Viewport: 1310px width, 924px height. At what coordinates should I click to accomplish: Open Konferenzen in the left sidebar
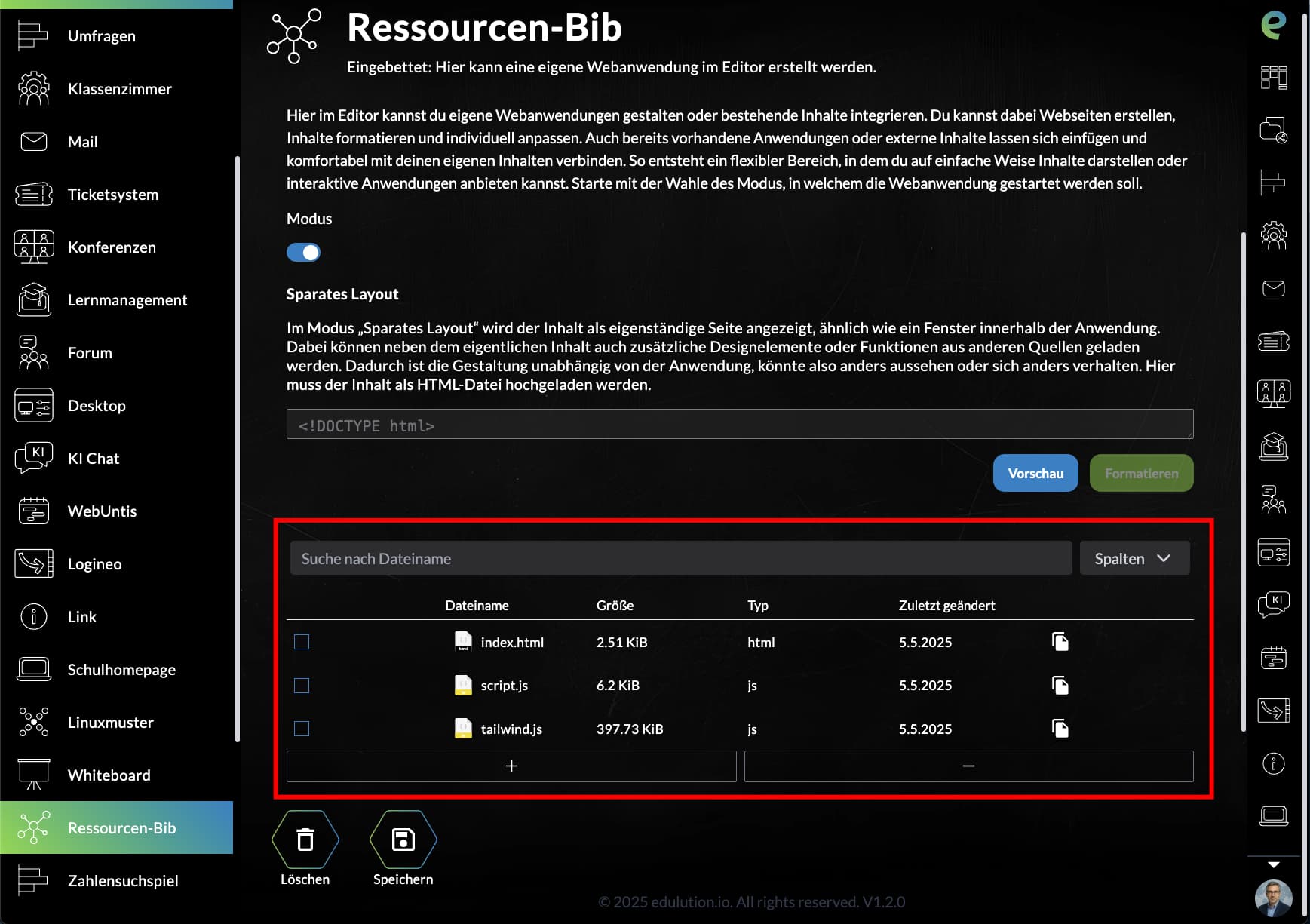(116, 247)
